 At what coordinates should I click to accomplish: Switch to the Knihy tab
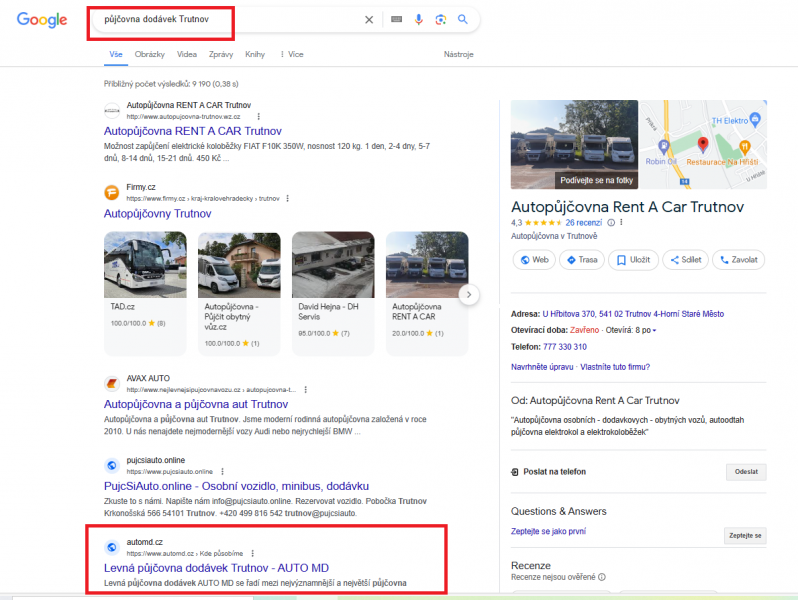click(255, 54)
